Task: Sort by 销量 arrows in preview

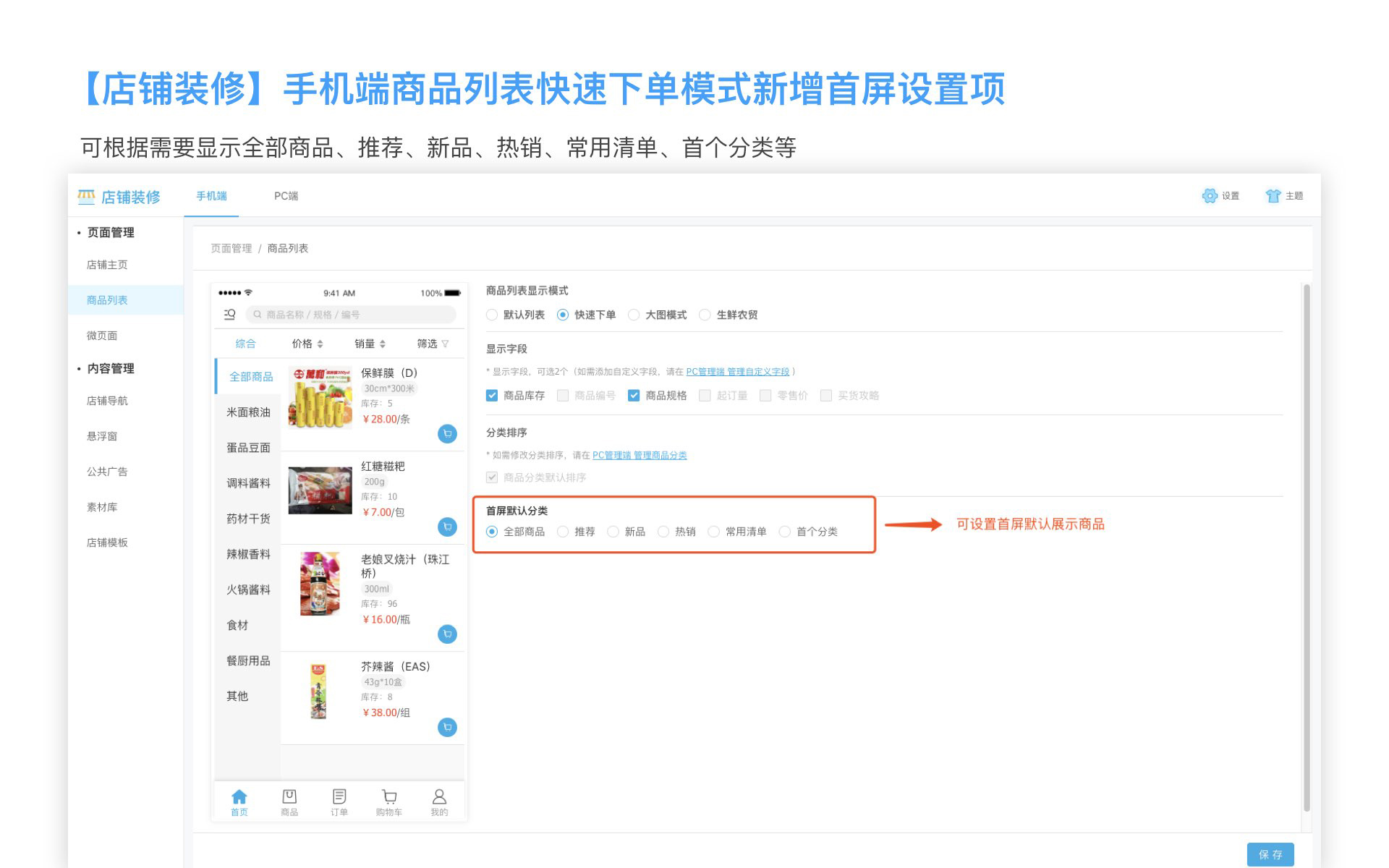Action: coord(383,344)
